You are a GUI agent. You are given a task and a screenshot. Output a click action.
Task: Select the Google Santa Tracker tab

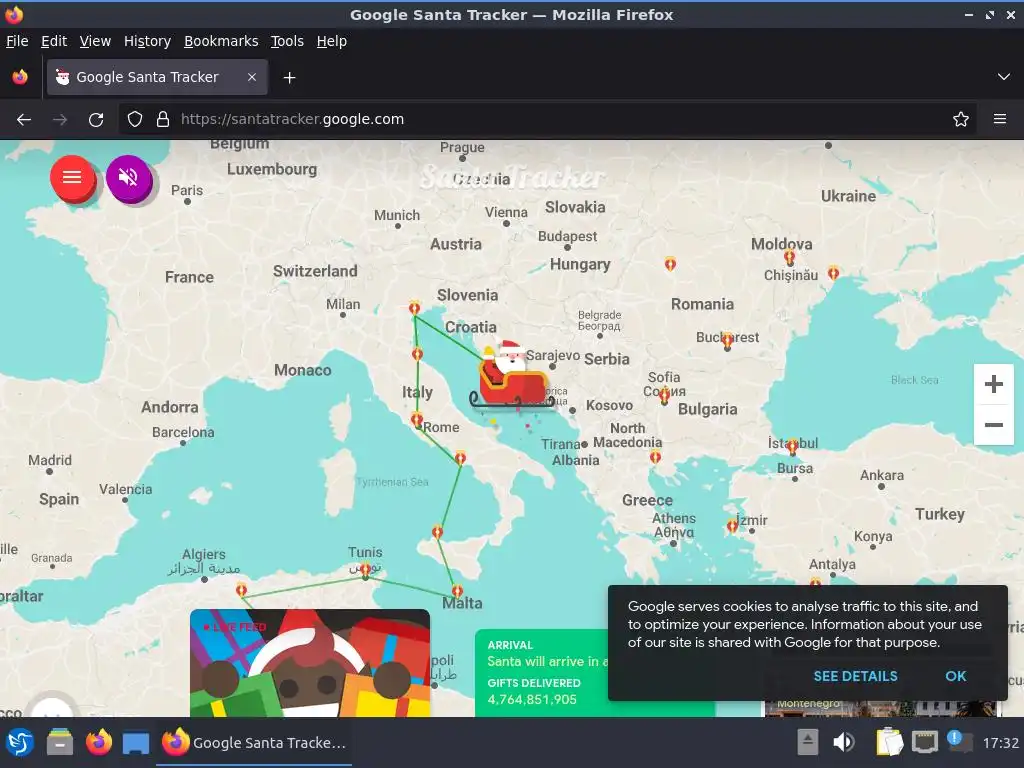[157, 77]
